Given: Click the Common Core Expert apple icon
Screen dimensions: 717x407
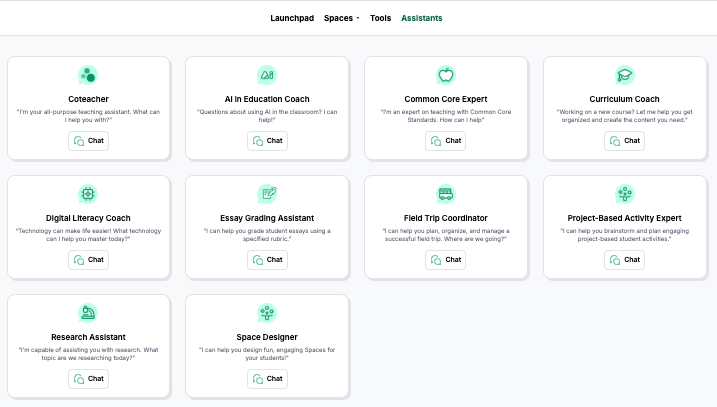Looking at the screenshot, I should click(446, 75).
